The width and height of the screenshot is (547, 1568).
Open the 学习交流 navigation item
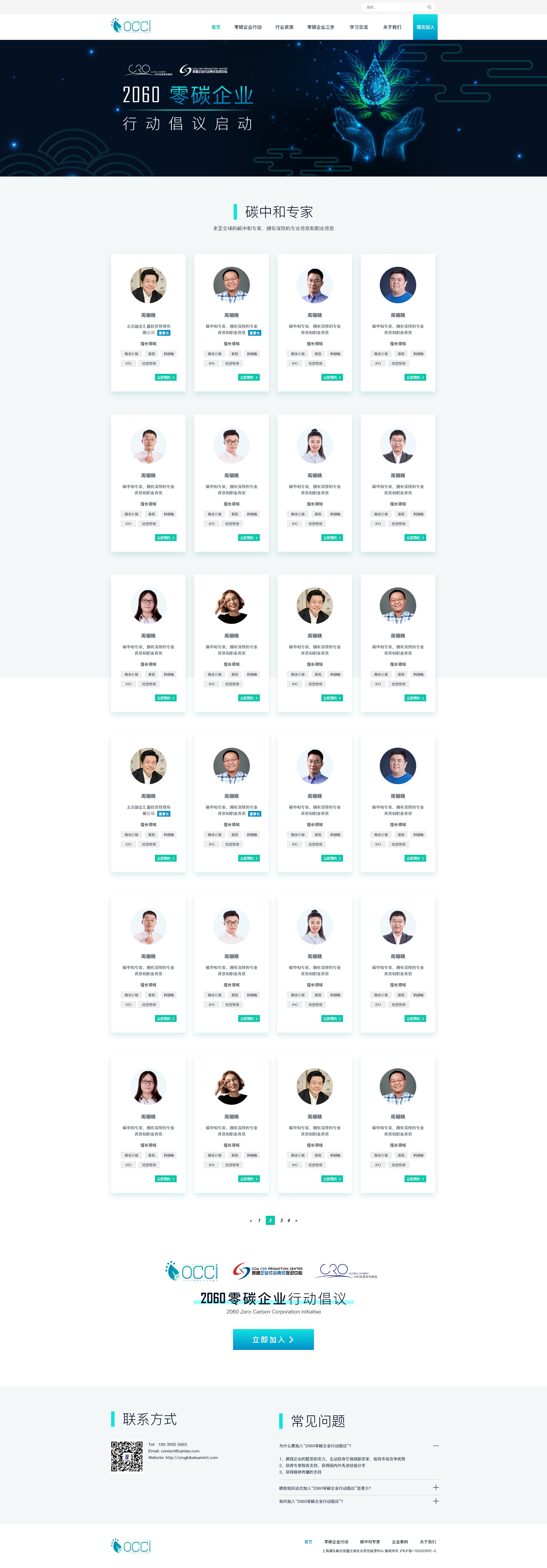point(359,27)
